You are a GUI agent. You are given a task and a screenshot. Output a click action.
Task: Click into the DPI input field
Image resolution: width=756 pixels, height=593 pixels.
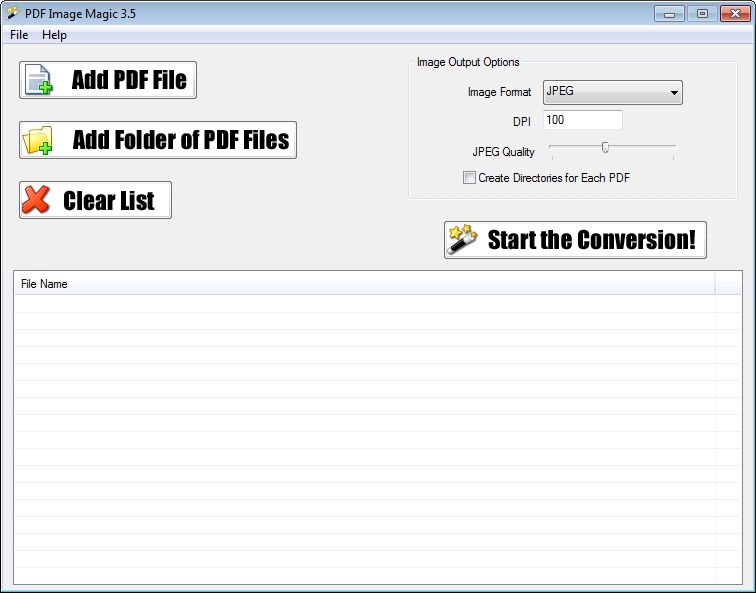tap(582, 120)
